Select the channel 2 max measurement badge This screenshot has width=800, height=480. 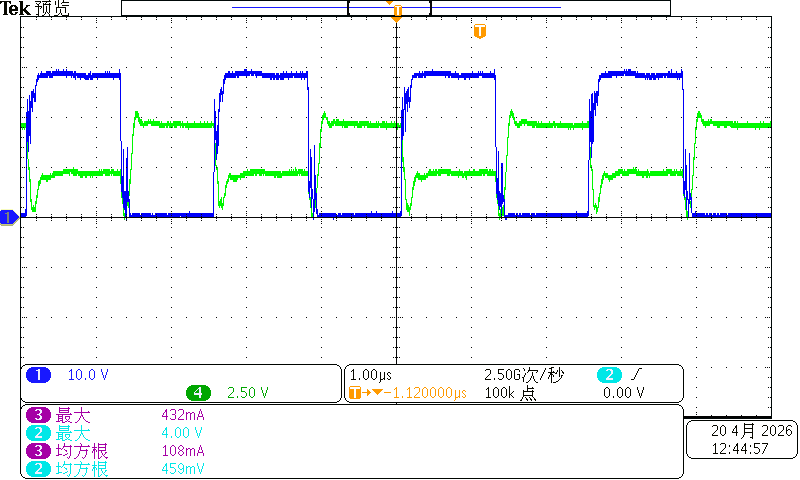coord(38,433)
